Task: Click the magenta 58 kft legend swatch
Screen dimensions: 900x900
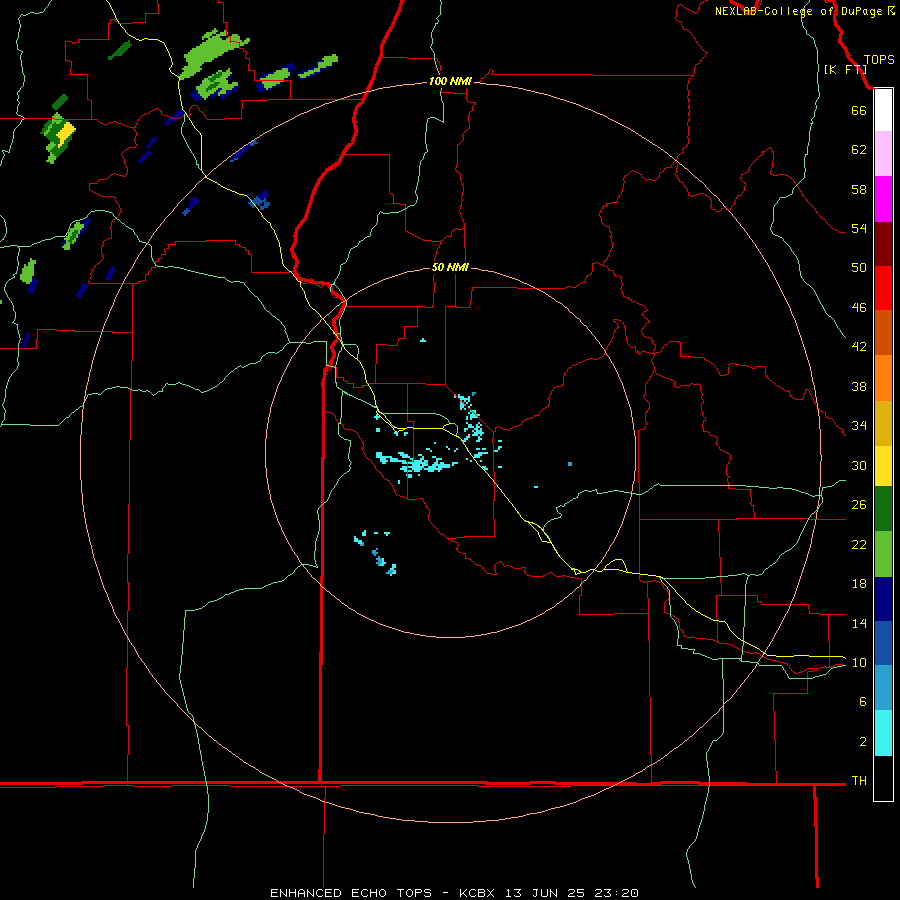Action: pyautogui.click(x=883, y=199)
